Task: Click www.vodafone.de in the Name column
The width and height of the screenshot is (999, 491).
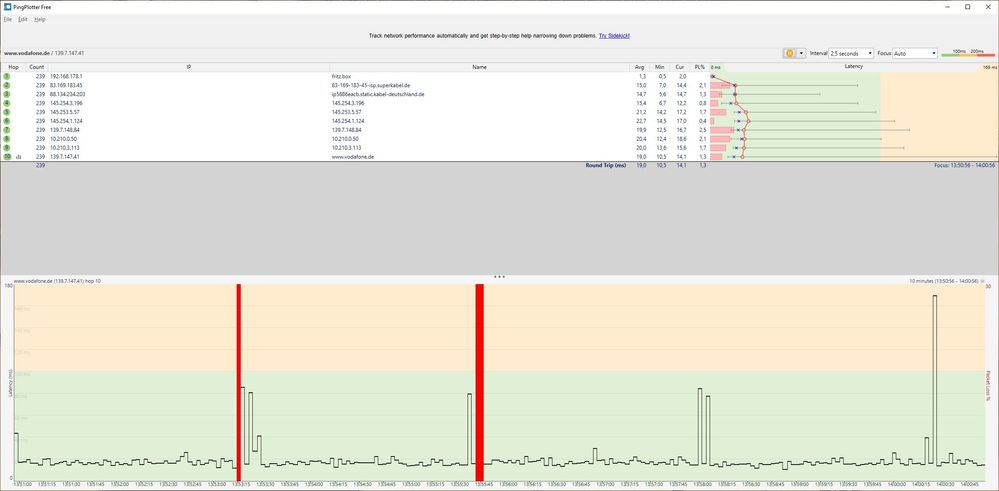Action: tap(352, 157)
